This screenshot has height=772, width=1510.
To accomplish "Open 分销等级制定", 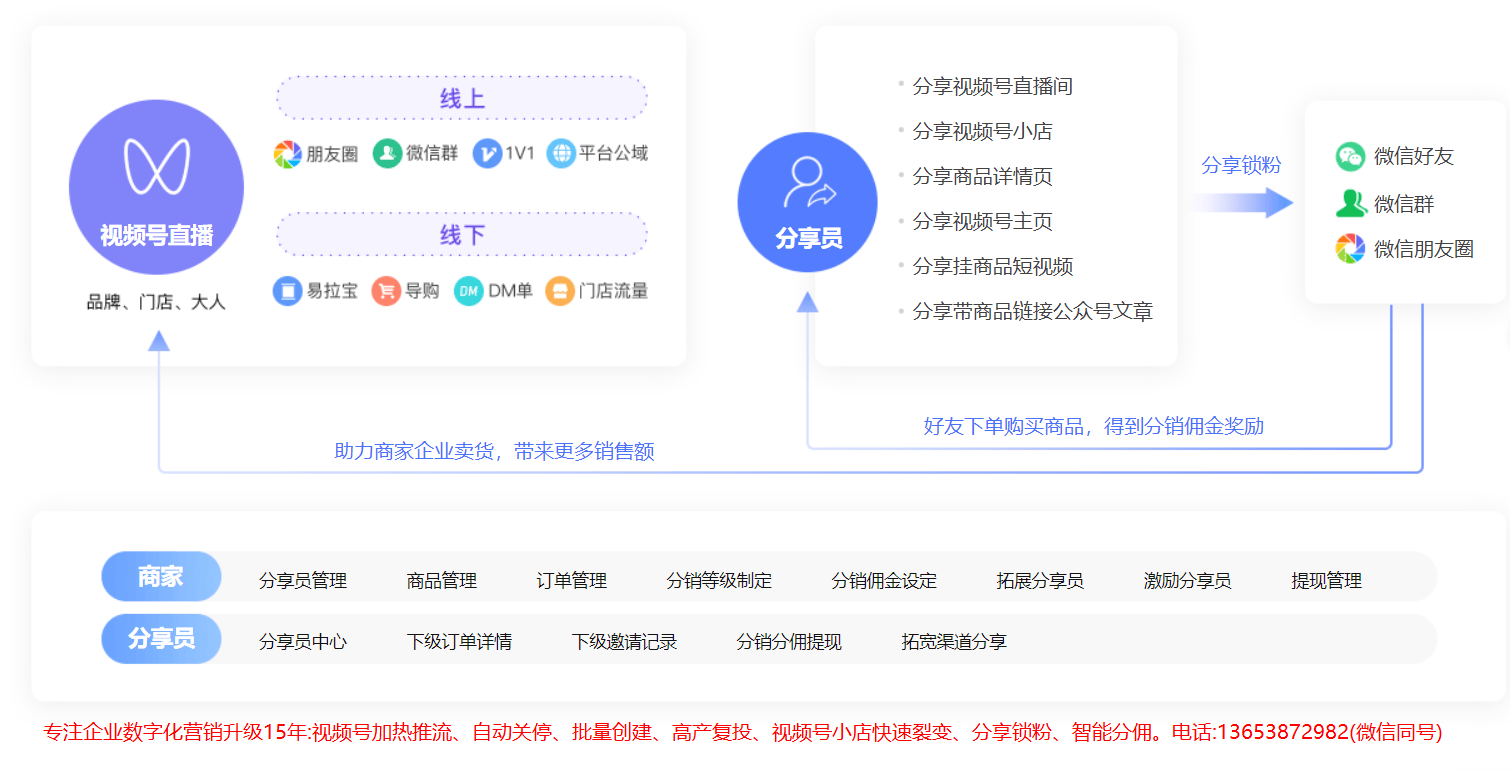I will coord(719,581).
